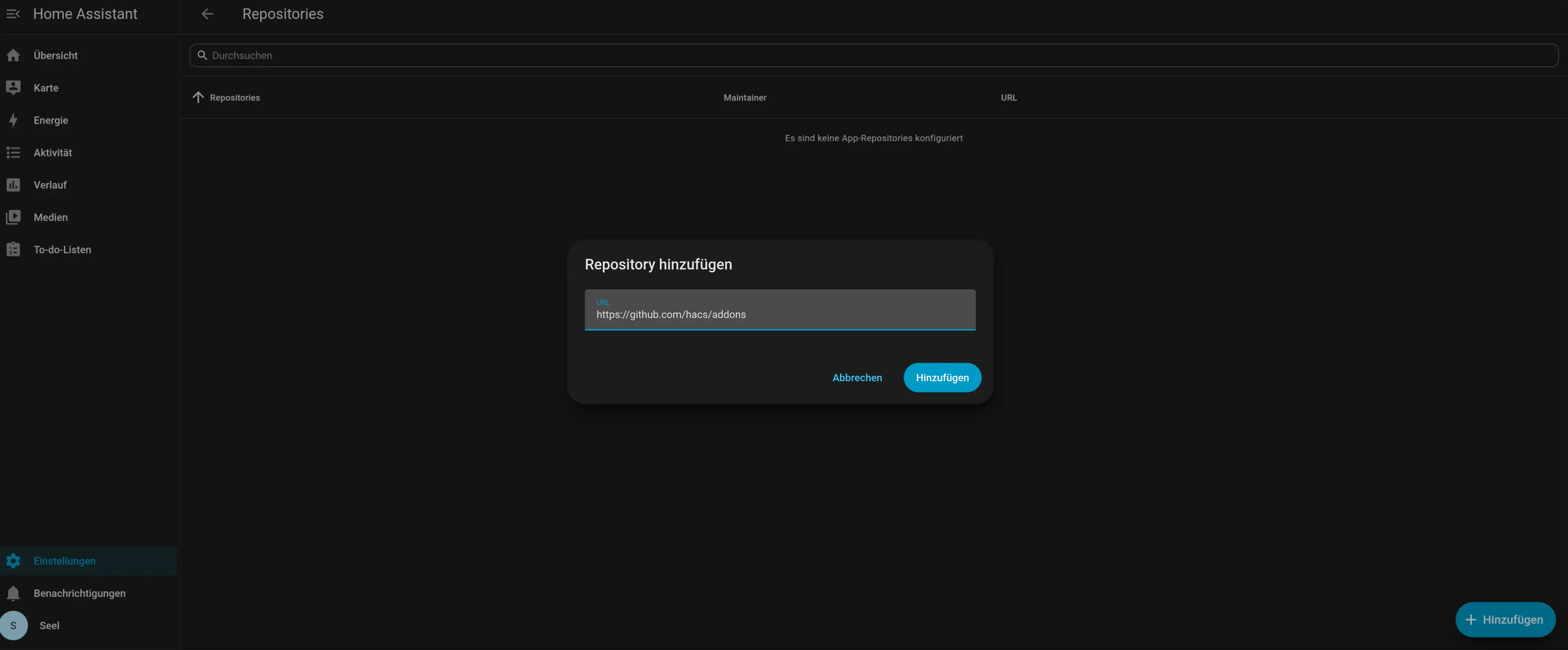Screen dimensions: 1568x650
Task: Select the Karte label in the sidebar
Action: point(46,88)
